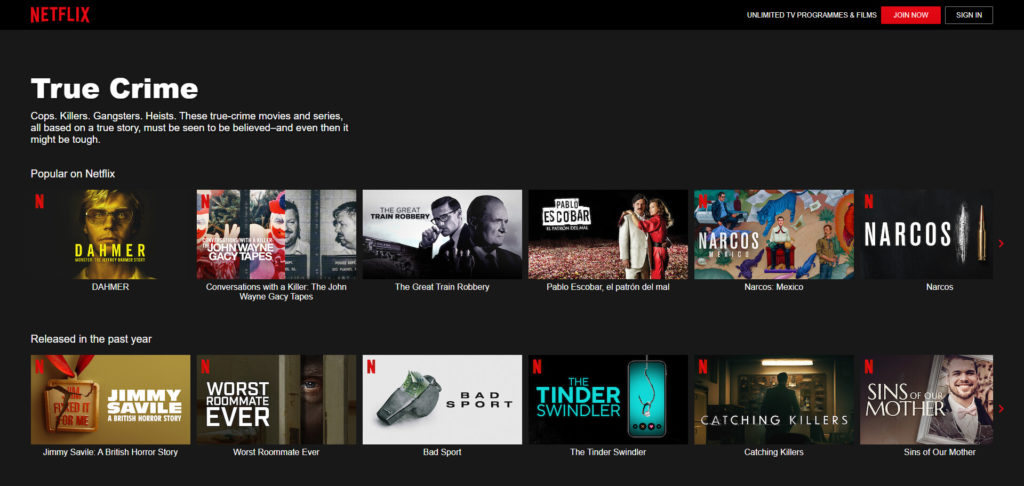Open the Bad Sport whistle thumbnail
Screen dimensions: 1024x486
[x=442, y=400]
